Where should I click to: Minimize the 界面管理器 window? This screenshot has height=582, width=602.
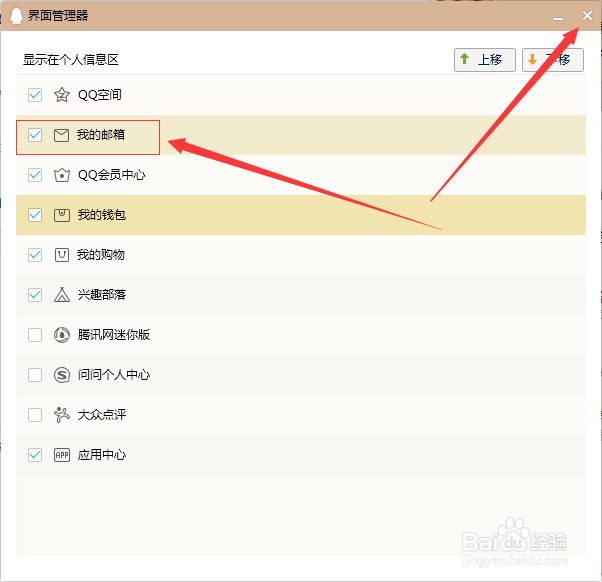pos(558,17)
